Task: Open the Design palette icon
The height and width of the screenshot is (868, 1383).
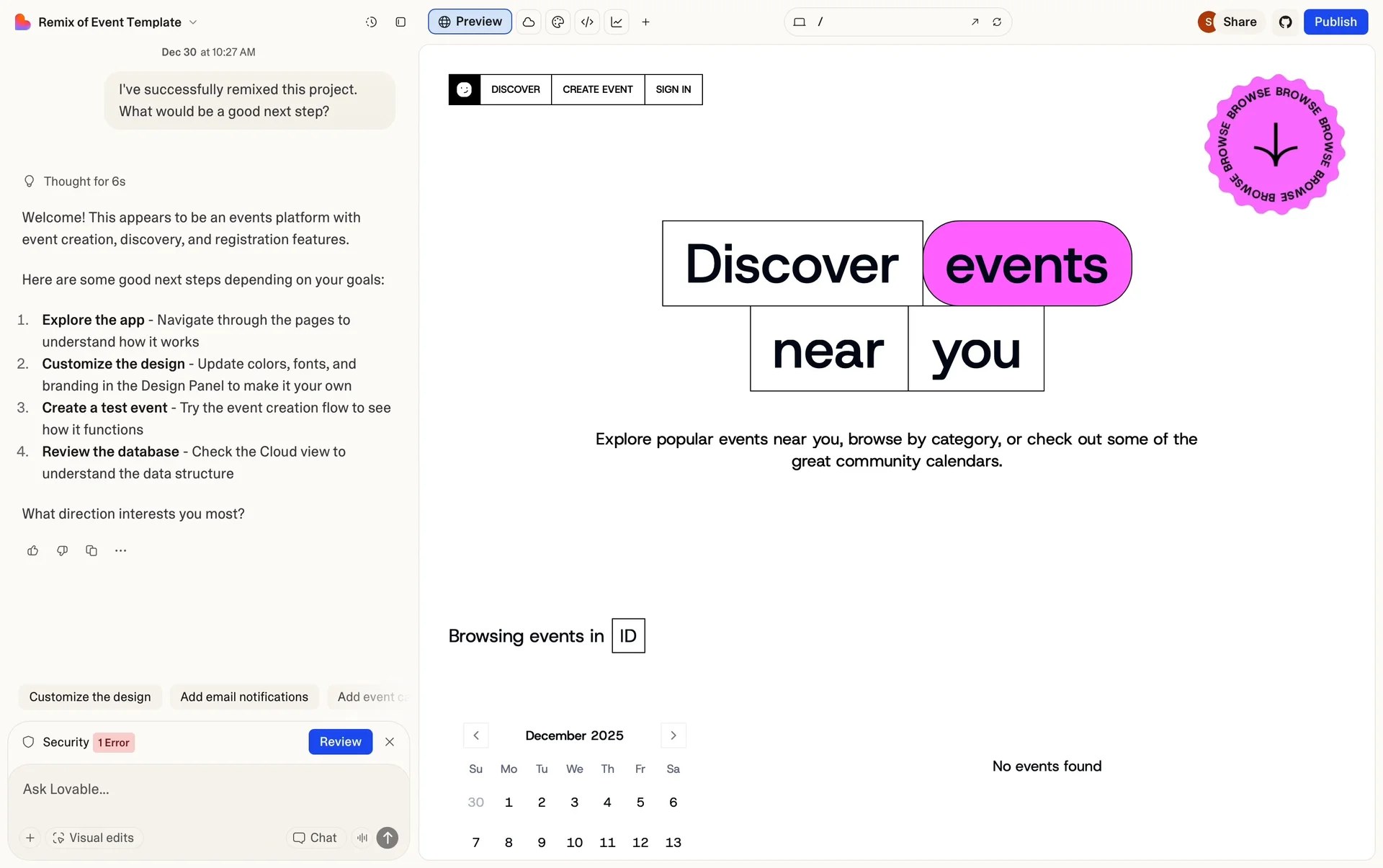Action: tap(558, 22)
